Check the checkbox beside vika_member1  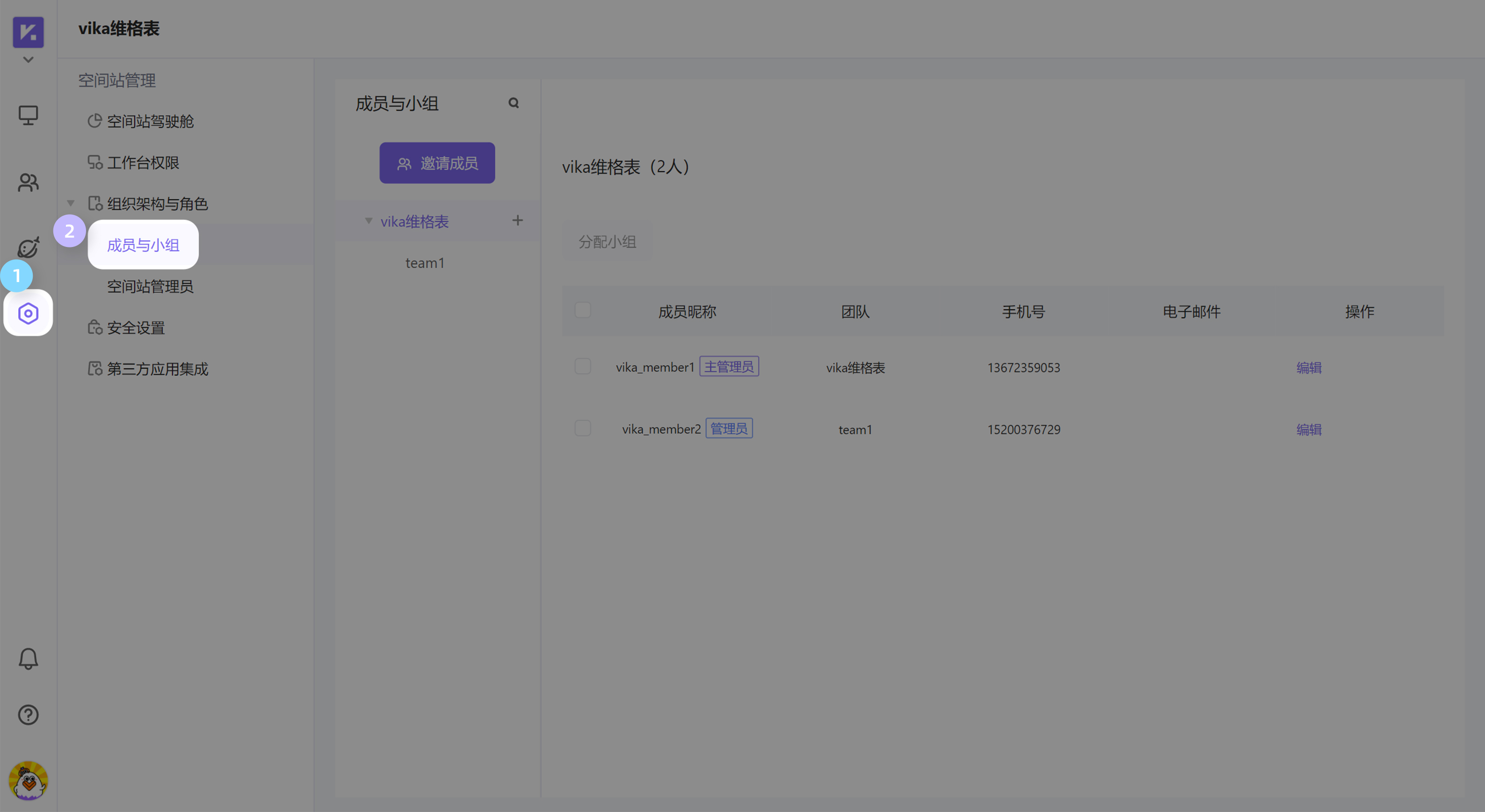tap(582, 366)
